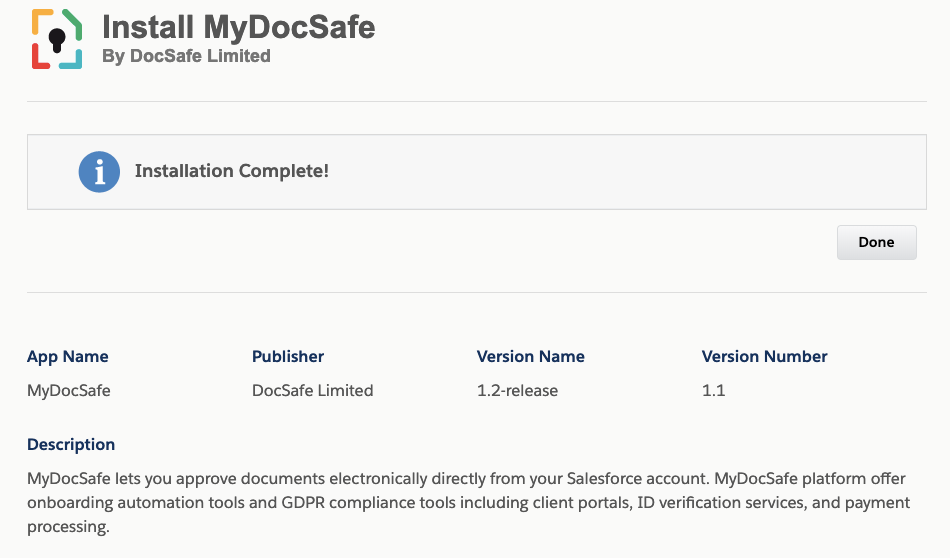Click the green corner of the logo
The image size is (950, 558).
(x=73, y=24)
